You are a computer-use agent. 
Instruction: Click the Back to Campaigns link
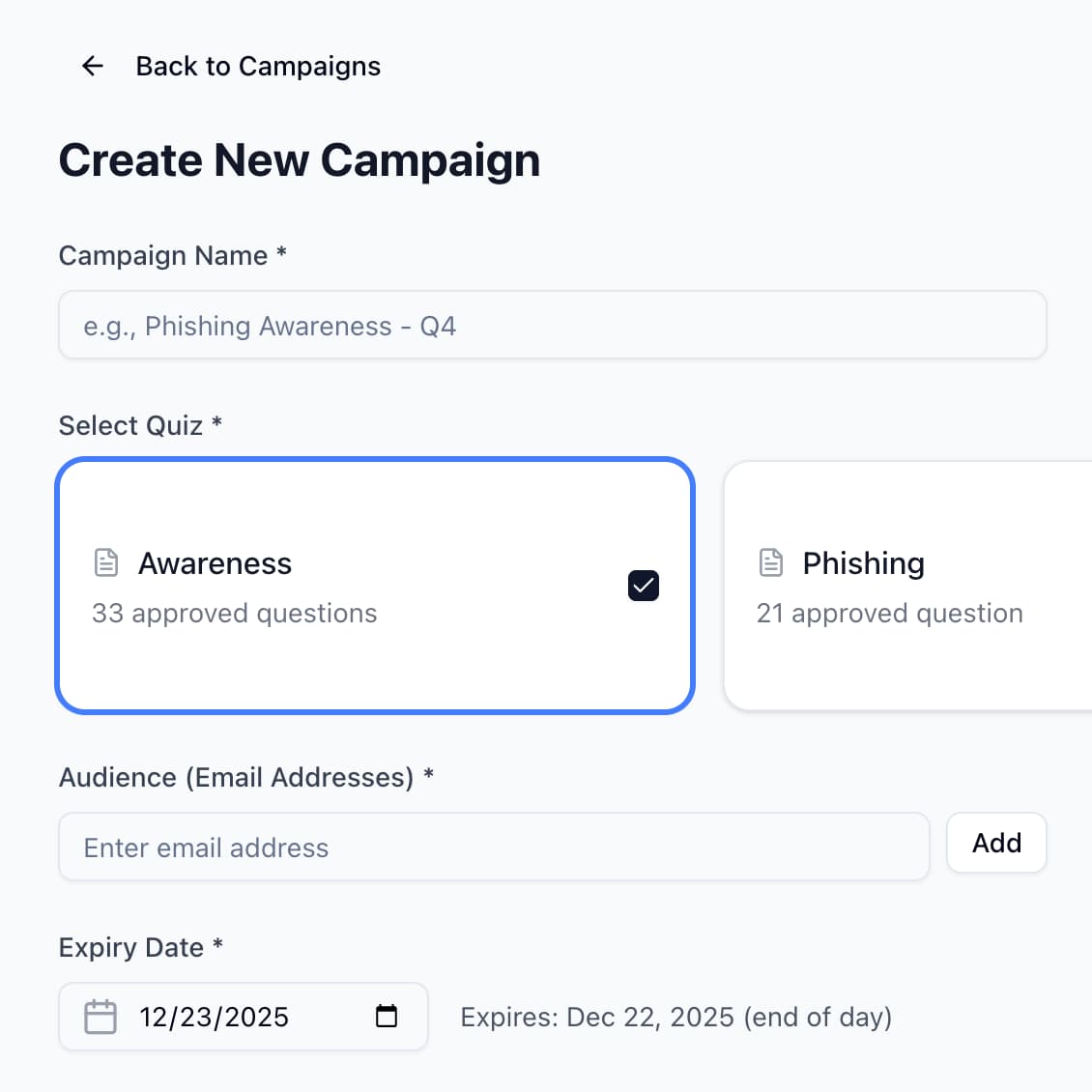[257, 66]
